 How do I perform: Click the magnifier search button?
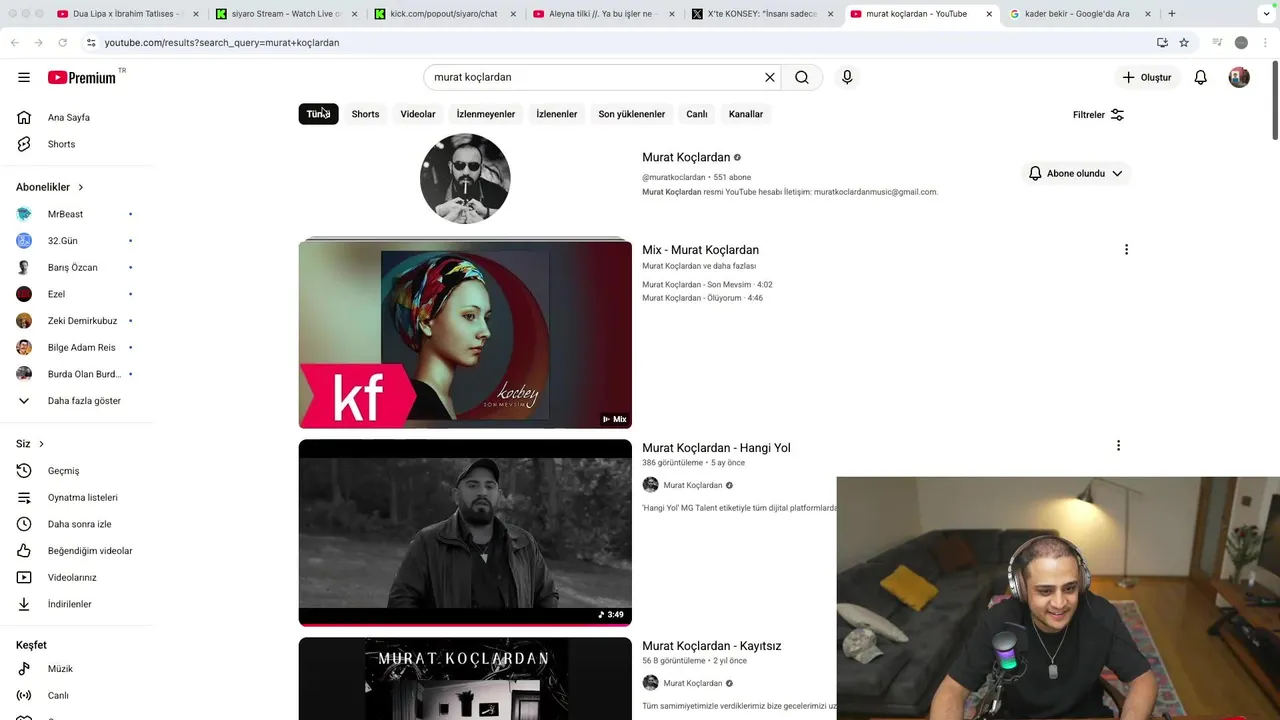point(802,77)
